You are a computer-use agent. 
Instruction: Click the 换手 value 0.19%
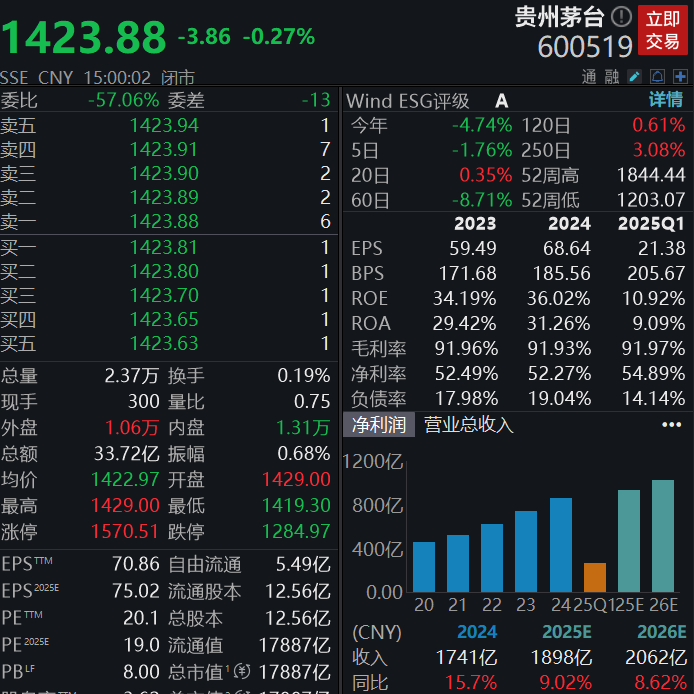point(304,376)
